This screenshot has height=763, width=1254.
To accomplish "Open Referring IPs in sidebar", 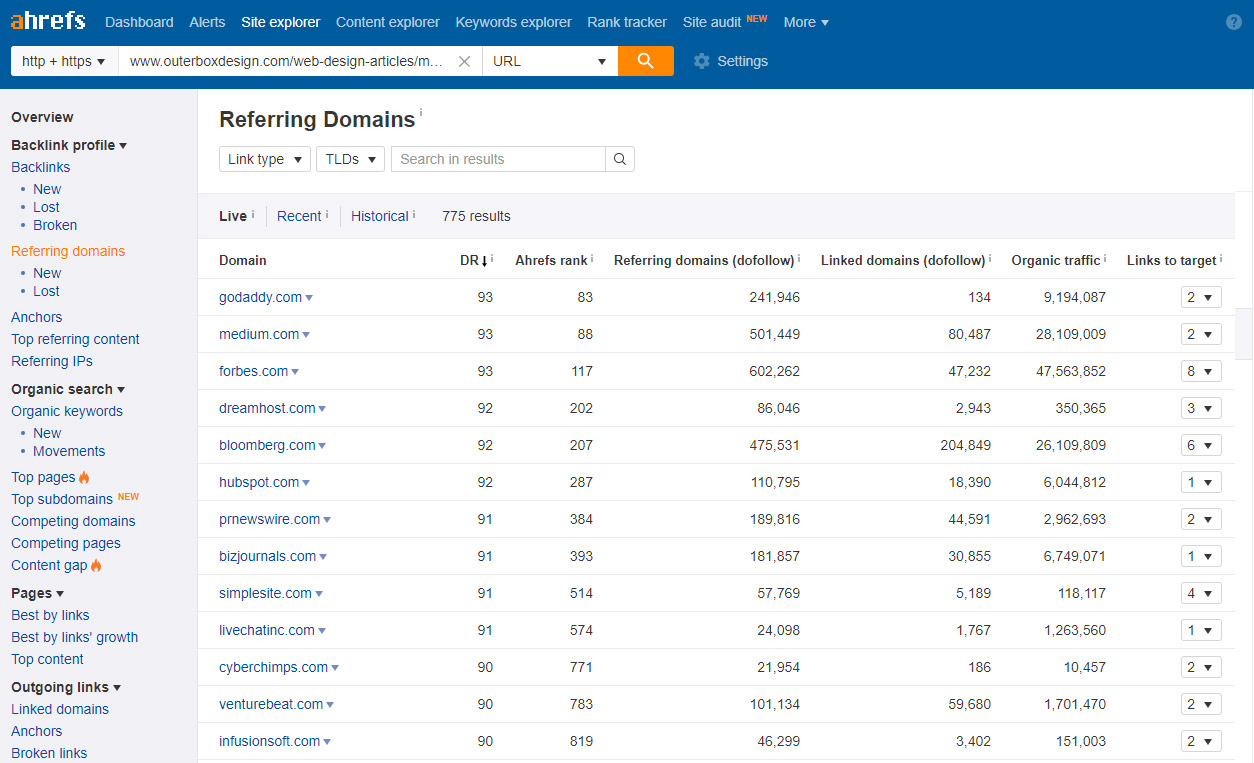I will tap(52, 361).
